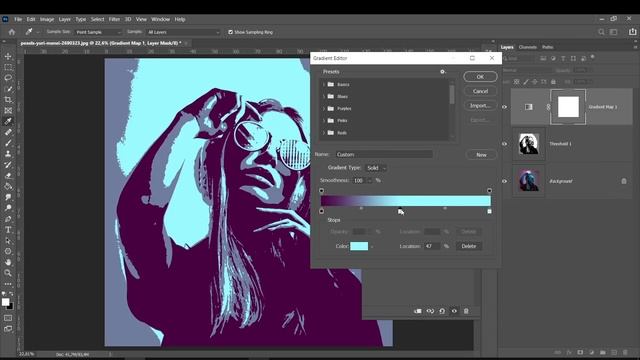The width and height of the screenshot is (640, 360).
Task: Select the Clone Stamp tool
Action: coord(8,154)
